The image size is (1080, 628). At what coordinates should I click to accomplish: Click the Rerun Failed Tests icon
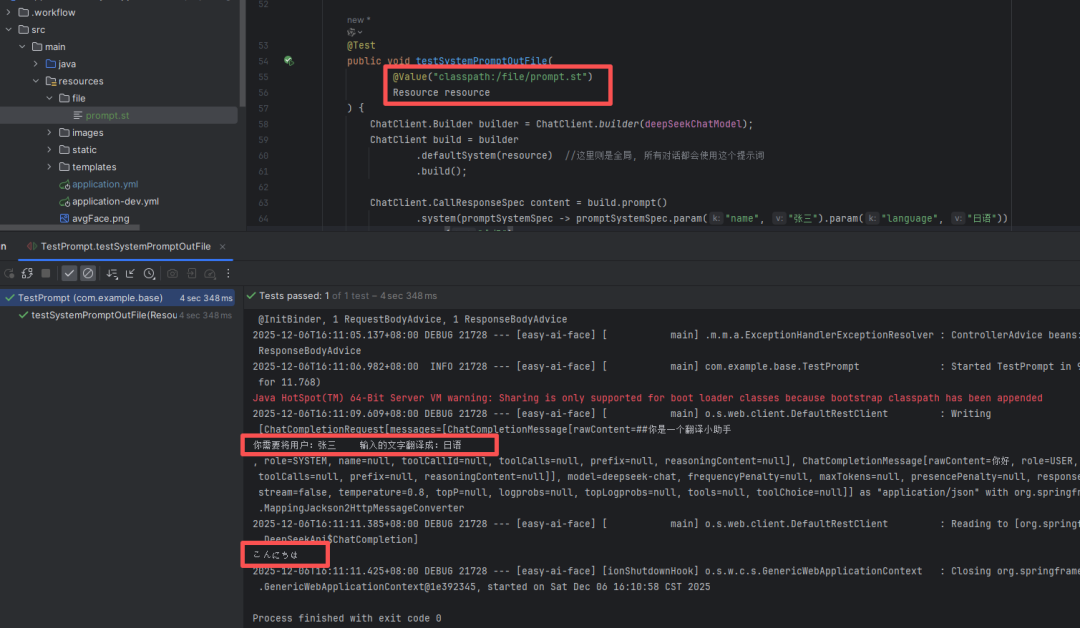point(26,273)
